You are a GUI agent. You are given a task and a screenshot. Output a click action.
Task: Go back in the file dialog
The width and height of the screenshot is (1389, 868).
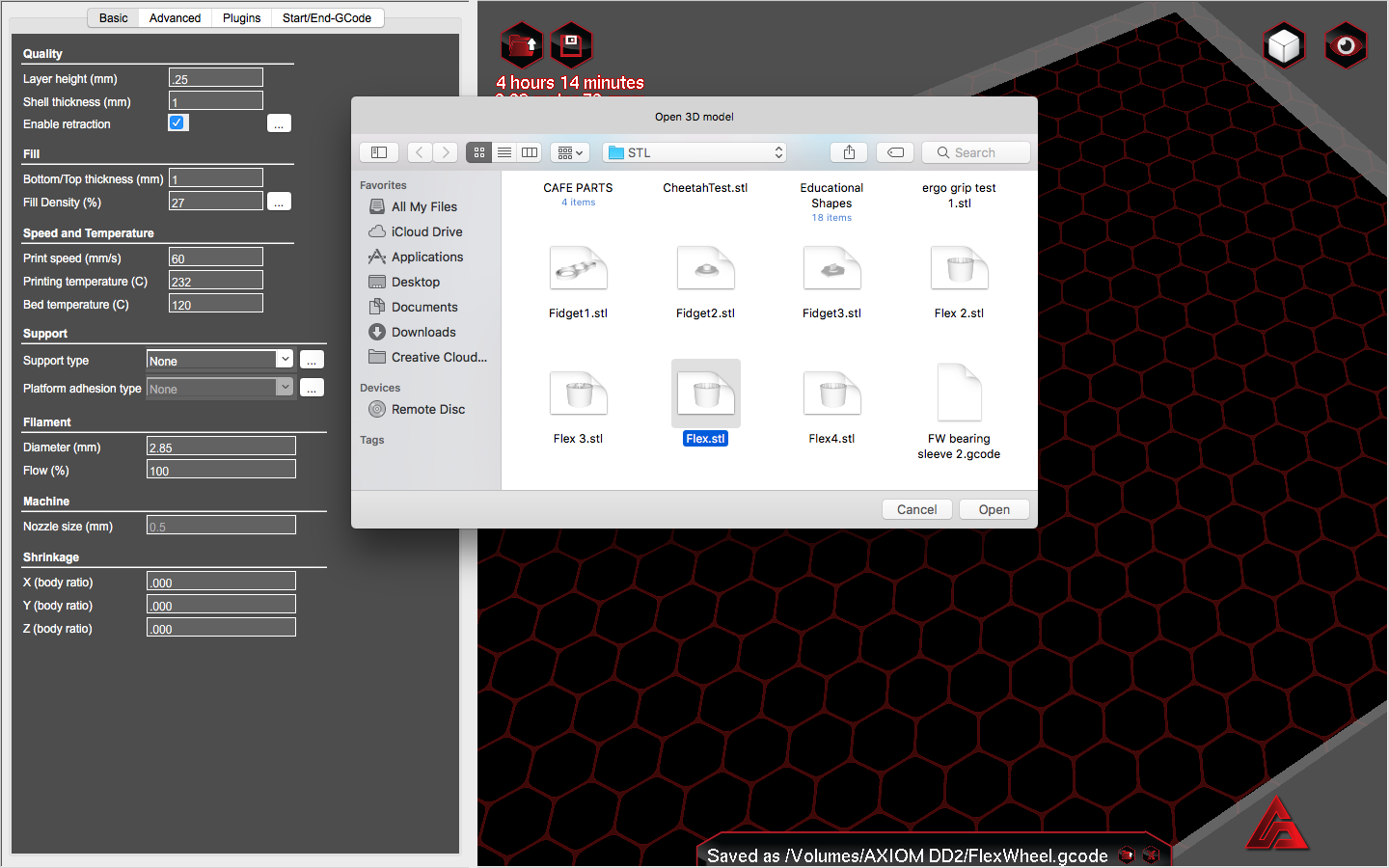coord(420,152)
